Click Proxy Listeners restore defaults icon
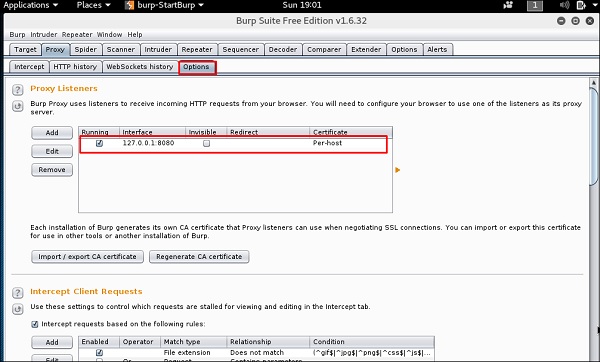Viewport: 600px width, 362px height. [18, 106]
